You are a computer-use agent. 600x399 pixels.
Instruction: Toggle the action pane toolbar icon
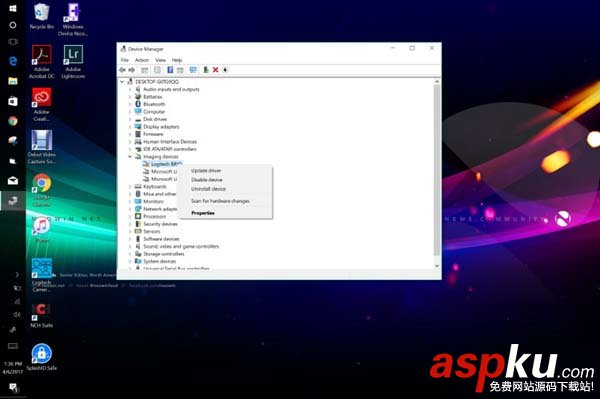[180, 70]
